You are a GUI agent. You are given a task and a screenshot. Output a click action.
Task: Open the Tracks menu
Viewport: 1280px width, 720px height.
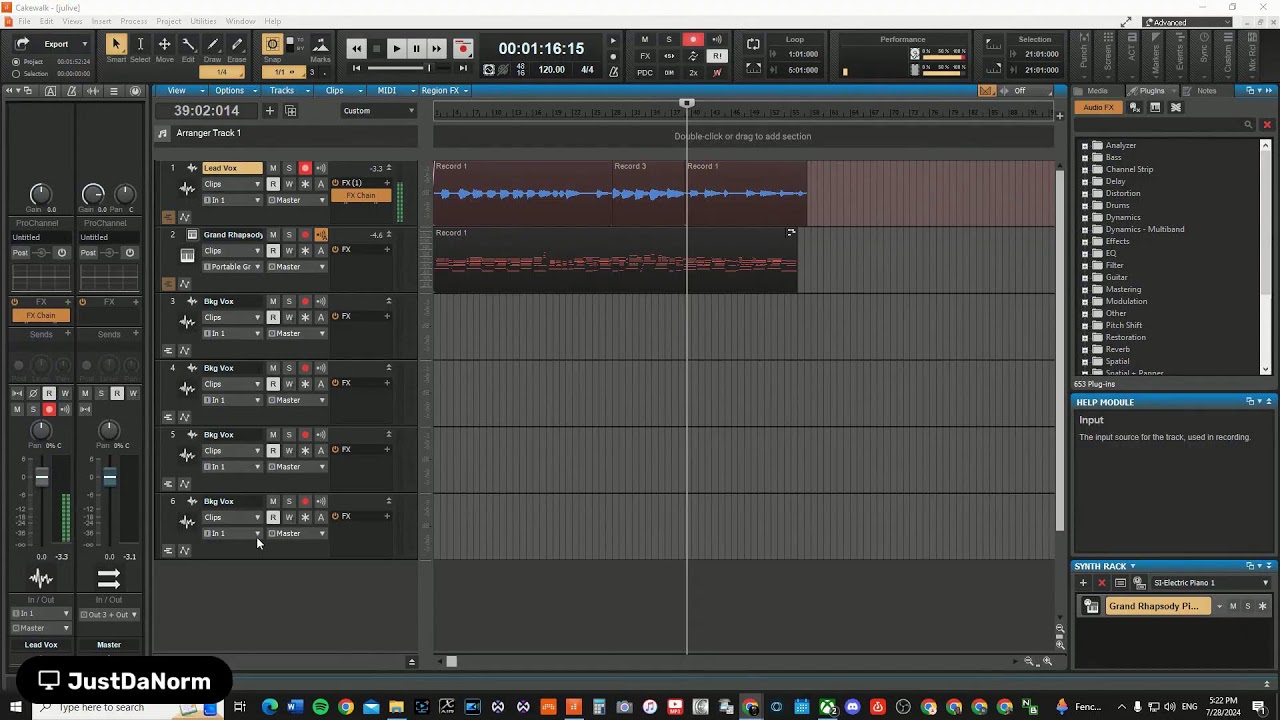(287, 90)
